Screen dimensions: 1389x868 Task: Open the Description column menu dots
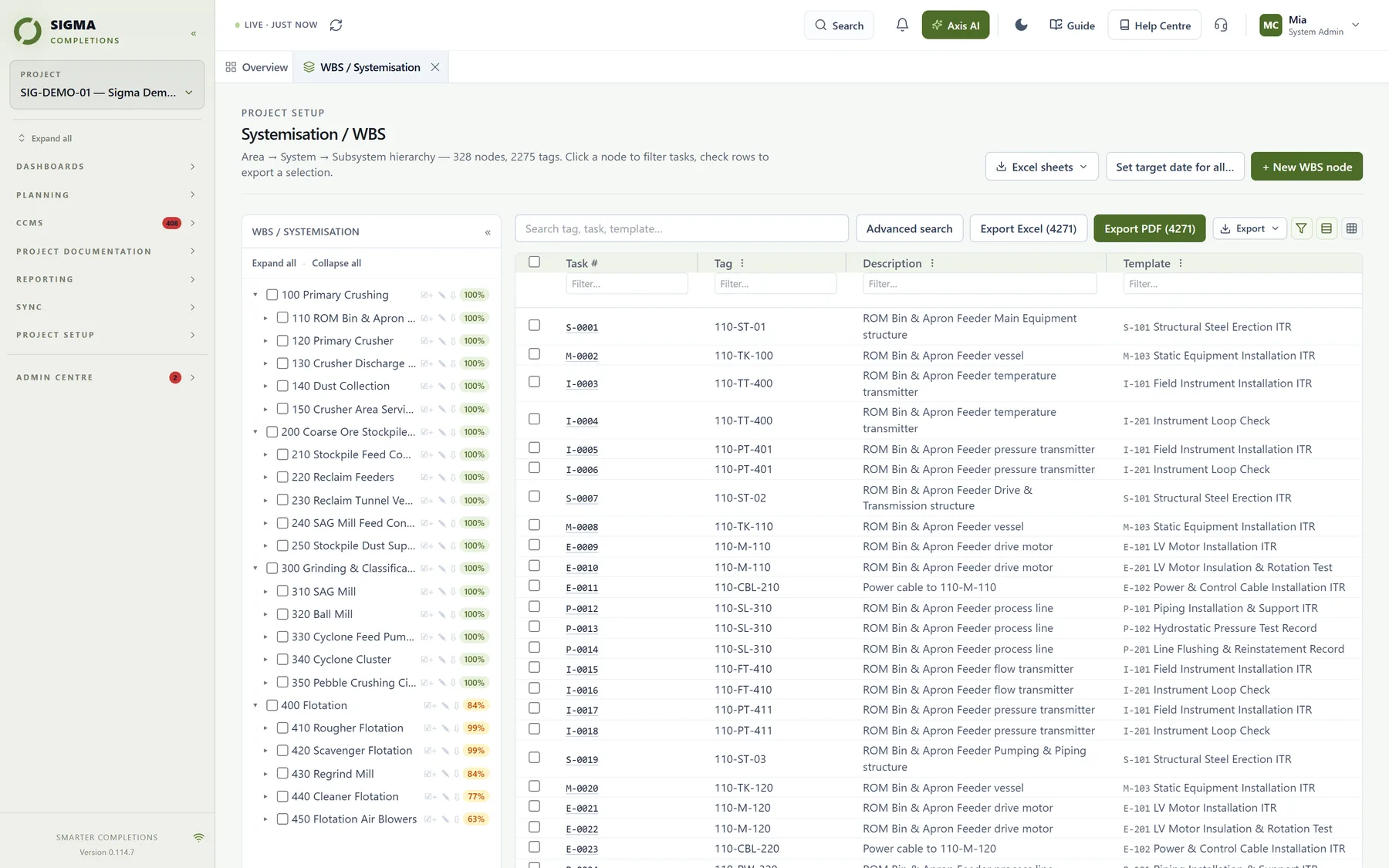932,263
